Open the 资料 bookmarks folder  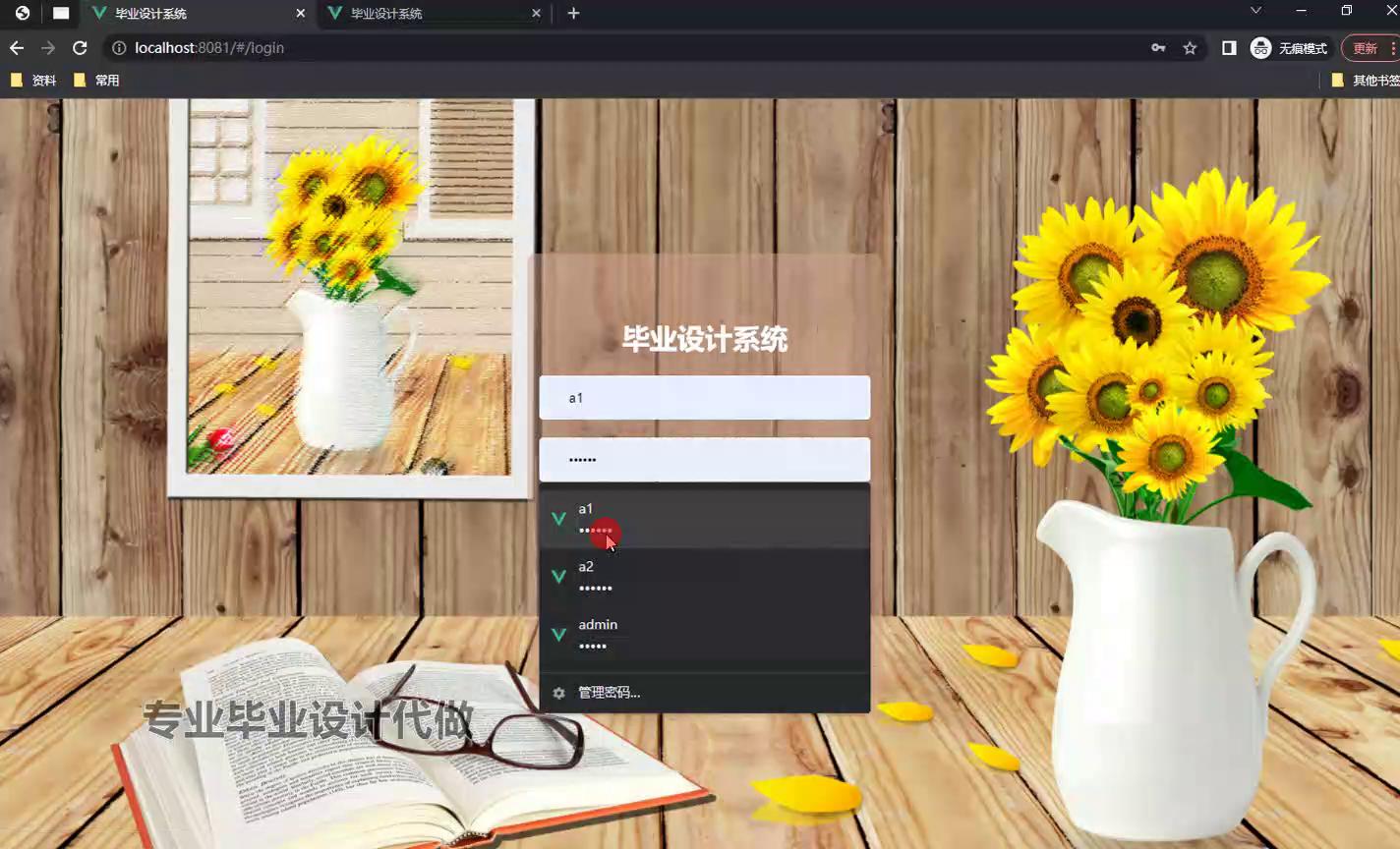(x=33, y=81)
